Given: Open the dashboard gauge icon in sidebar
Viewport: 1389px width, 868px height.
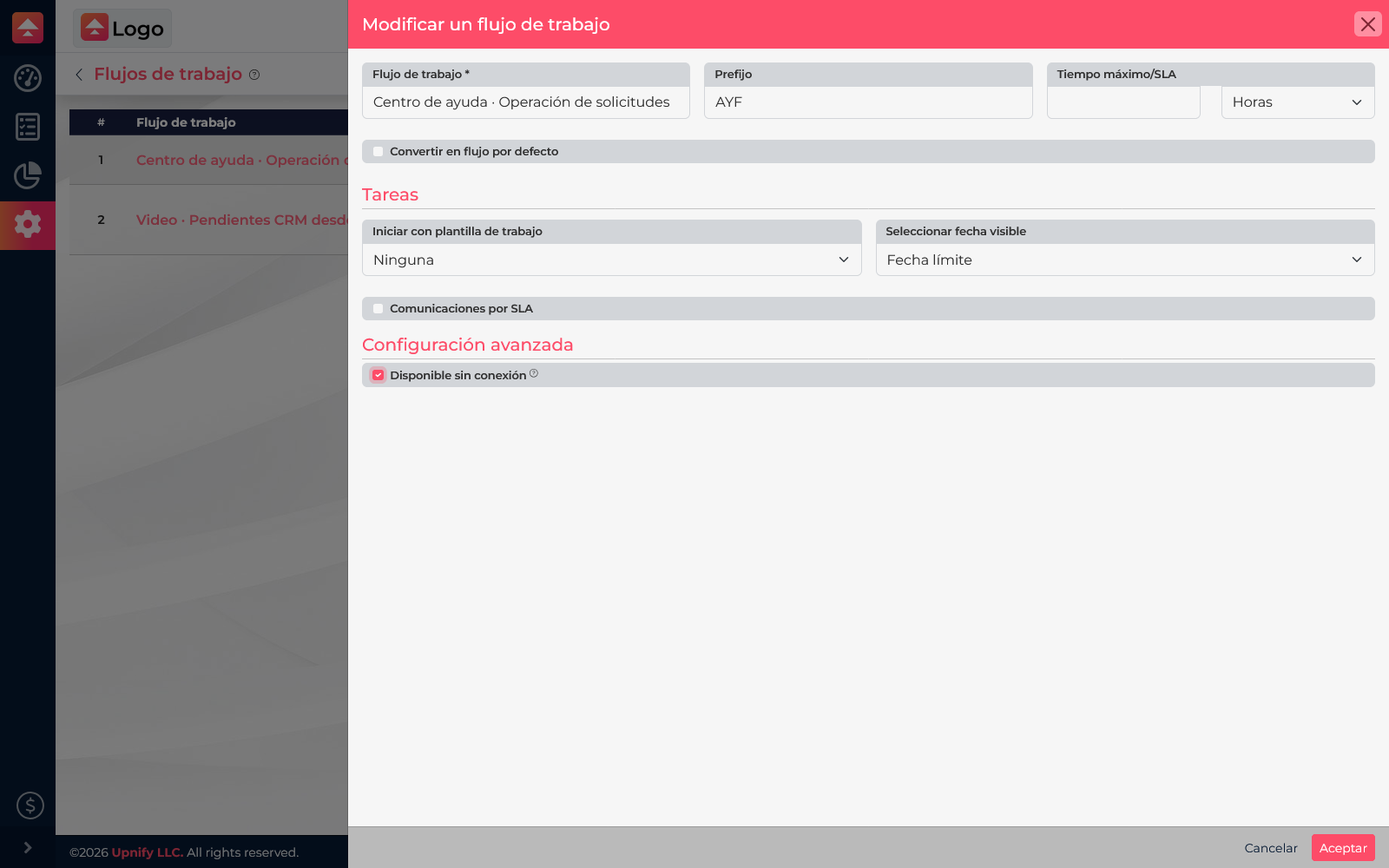Looking at the screenshot, I should tap(28, 78).
